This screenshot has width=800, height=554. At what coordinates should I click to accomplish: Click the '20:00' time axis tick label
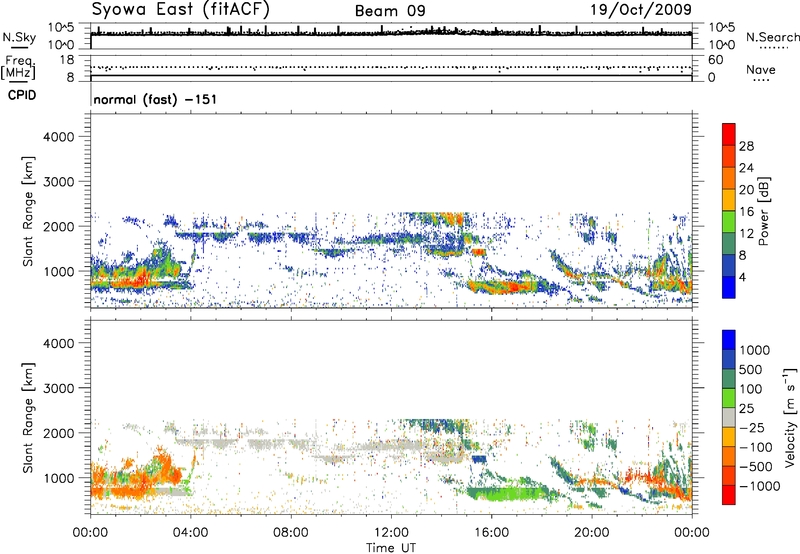591,533
